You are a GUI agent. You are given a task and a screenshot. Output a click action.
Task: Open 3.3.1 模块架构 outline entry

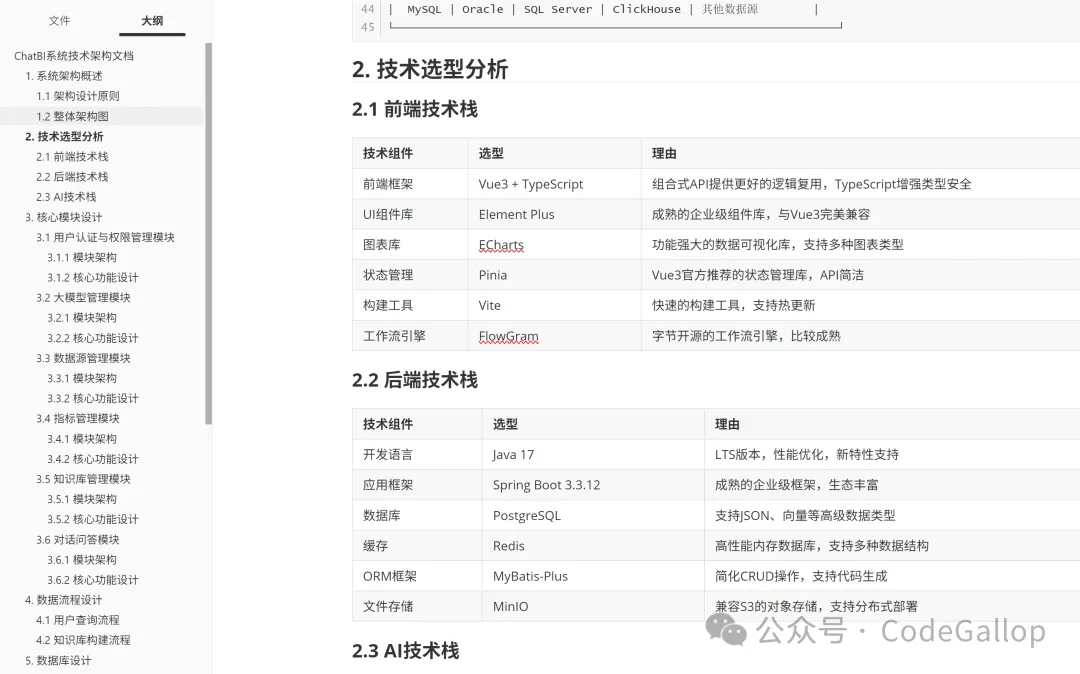pyautogui.click(x=82, y=378)
